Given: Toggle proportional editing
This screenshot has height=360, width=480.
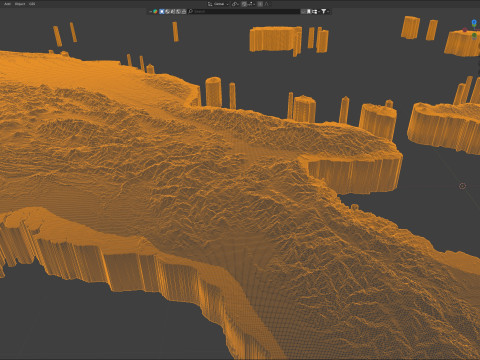Looking at the screenshot, I should pos(260,4).
